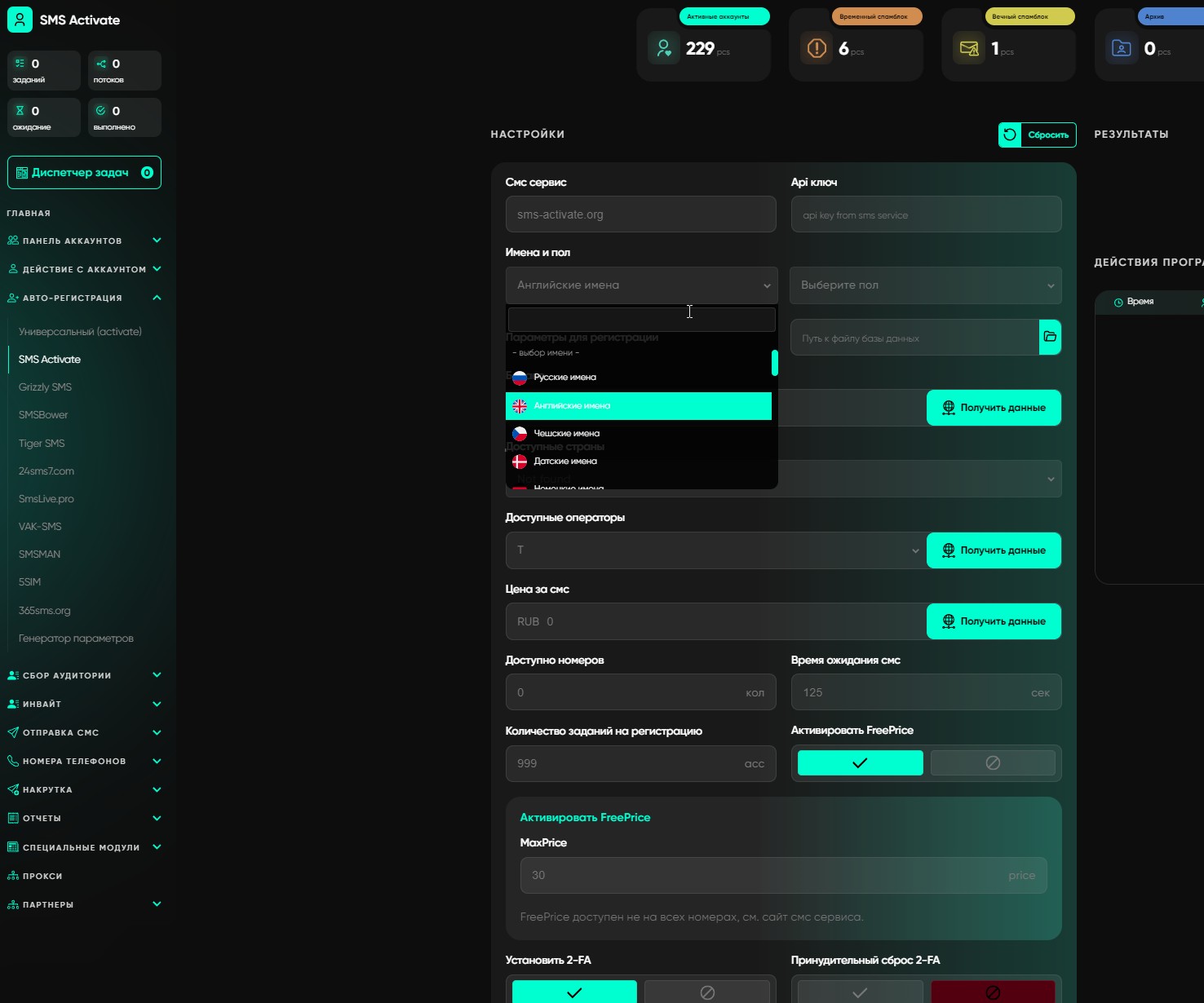Click the Количество заданий на регистрацию field
The width and height of the screenshot is (1204, 1003).
[640, 763]
